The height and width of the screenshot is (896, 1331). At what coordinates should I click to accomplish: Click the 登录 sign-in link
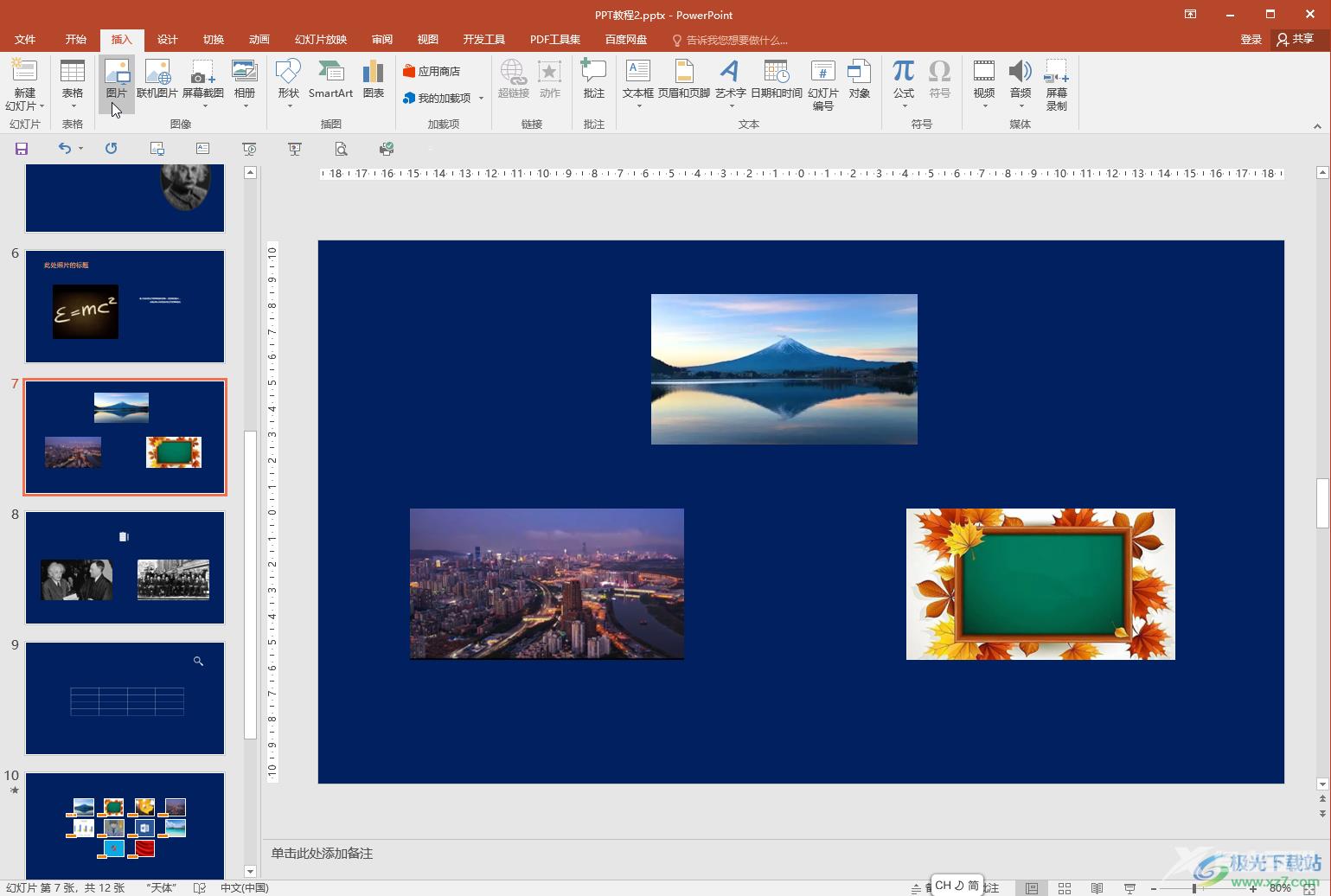(1251, 40)
